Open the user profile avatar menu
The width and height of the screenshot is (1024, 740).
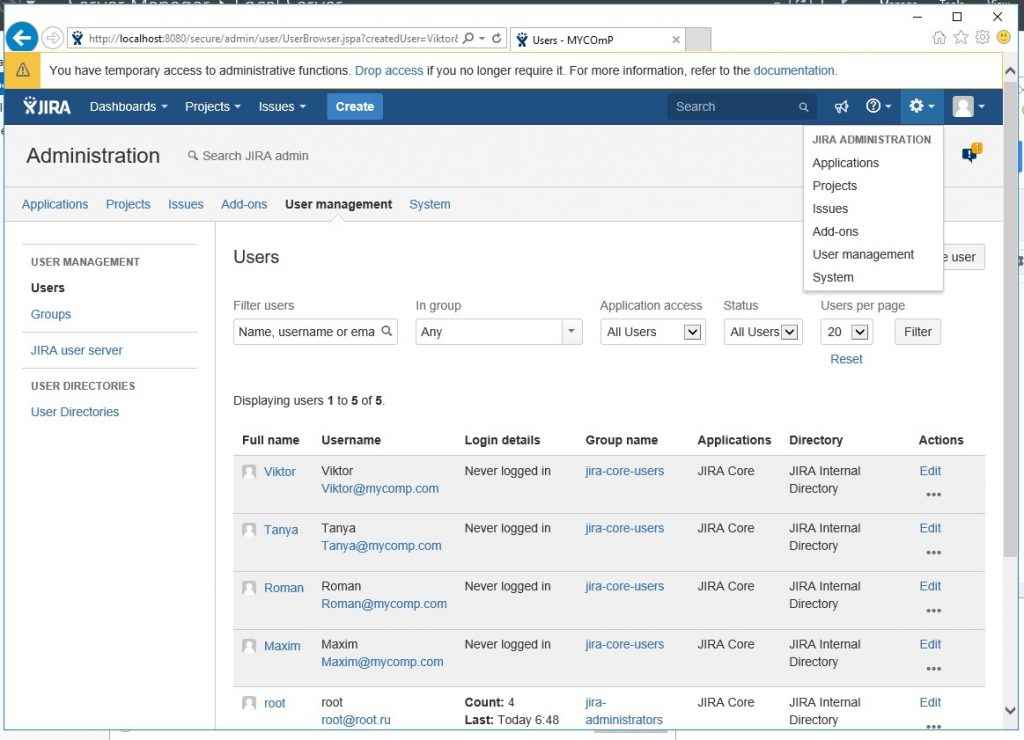pos(968,106)
